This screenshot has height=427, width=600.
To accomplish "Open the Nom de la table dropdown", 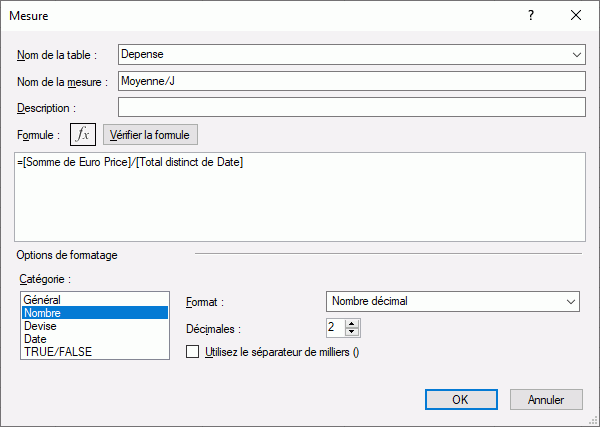I will (577, 54).
